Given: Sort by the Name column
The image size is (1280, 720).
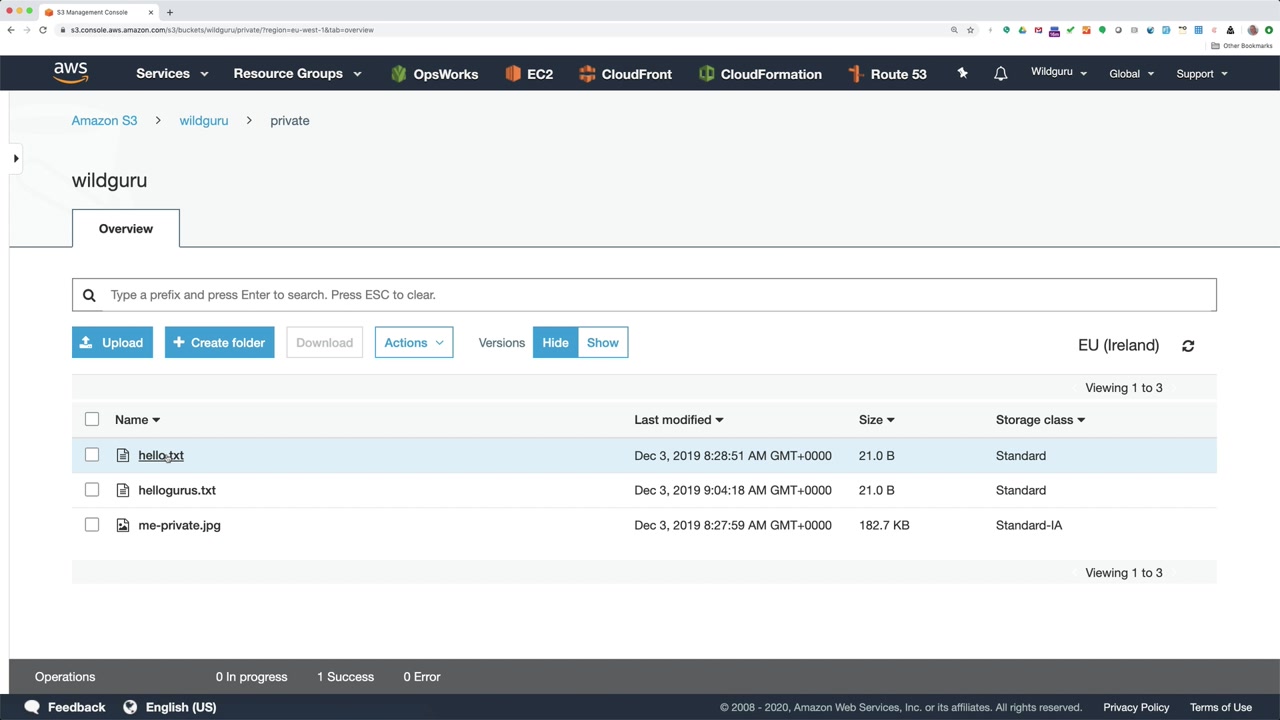Looking at the screenshot, I should point(137,420).
